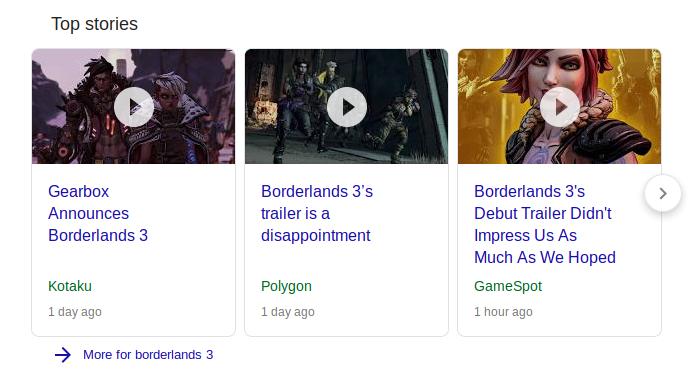Image resolution: width=695 pixels, height=372 pixels.
Task: Click the Top stories heading
Action: 94,24
